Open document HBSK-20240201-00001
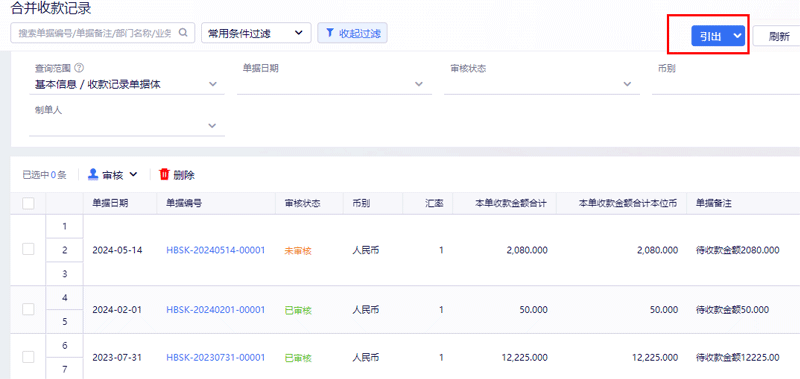 coord(216,310)
